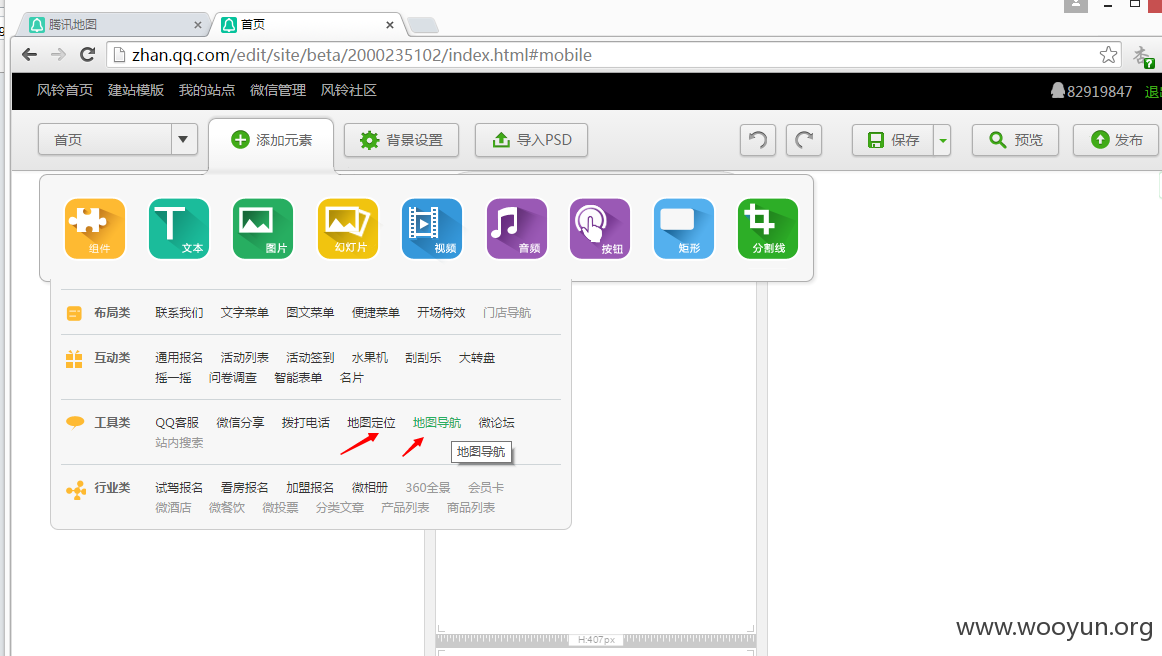Add the 文字菜单 component
1162x656 pixels.
click(245, 313)
